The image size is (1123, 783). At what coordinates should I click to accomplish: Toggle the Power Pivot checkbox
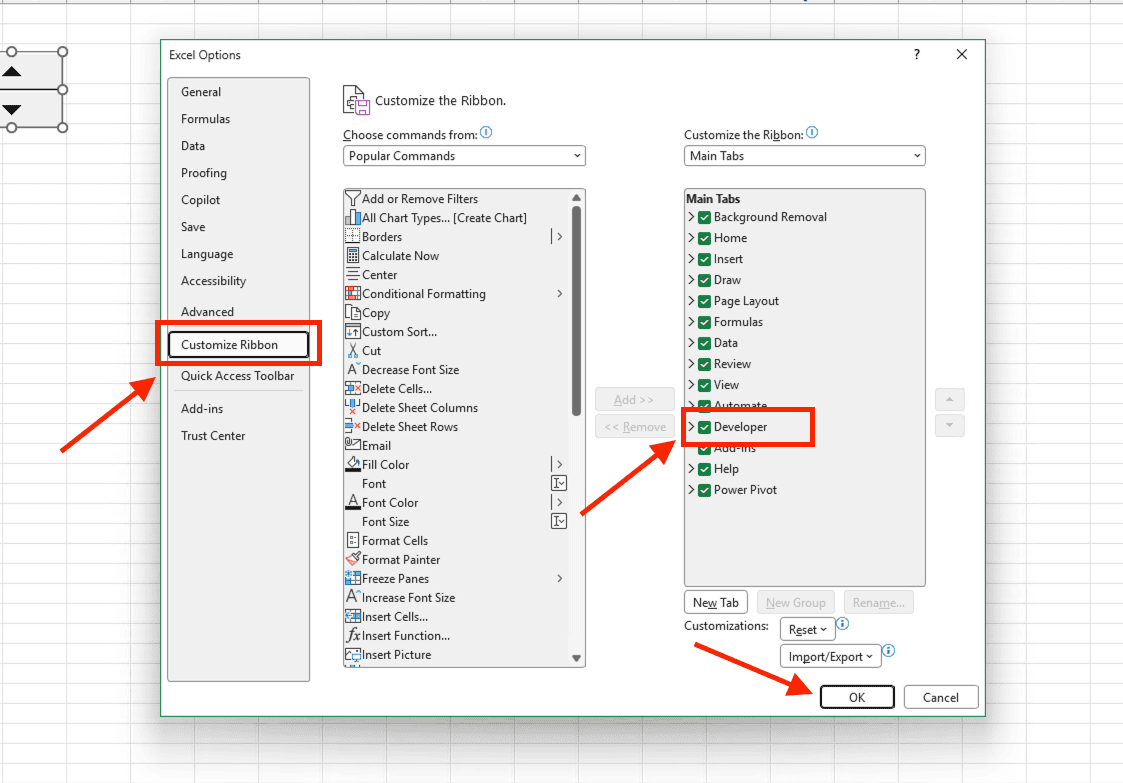[x=705, y=490]
